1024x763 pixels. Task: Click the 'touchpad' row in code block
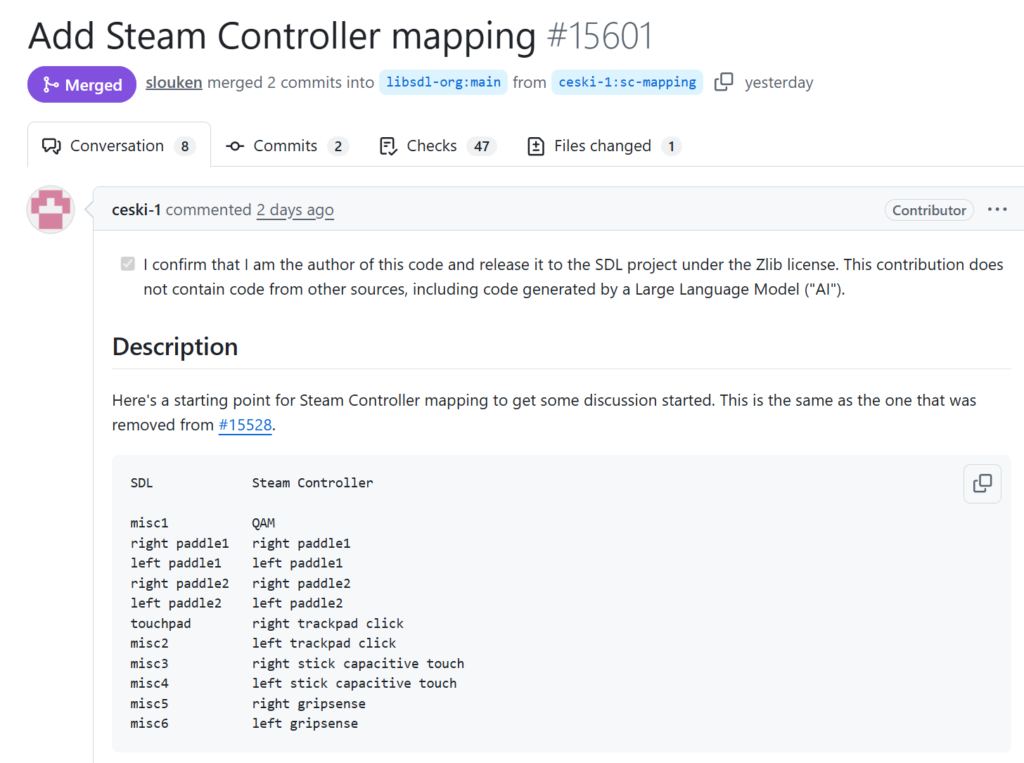pyautogui.click(x=161, y=623)
